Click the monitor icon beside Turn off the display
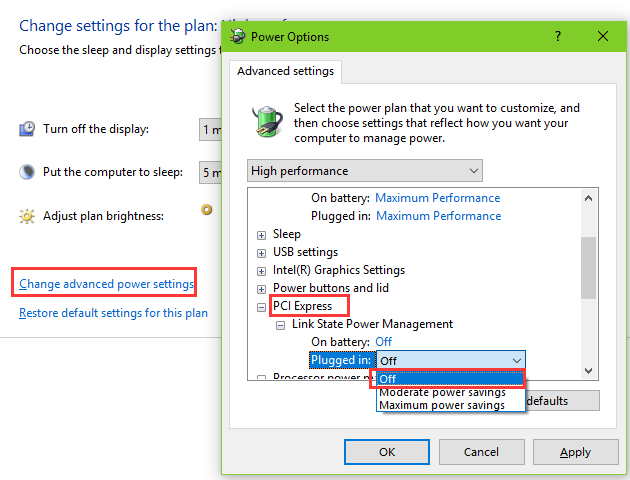Viewport: 630px width, 480px height. pos(27,129)
